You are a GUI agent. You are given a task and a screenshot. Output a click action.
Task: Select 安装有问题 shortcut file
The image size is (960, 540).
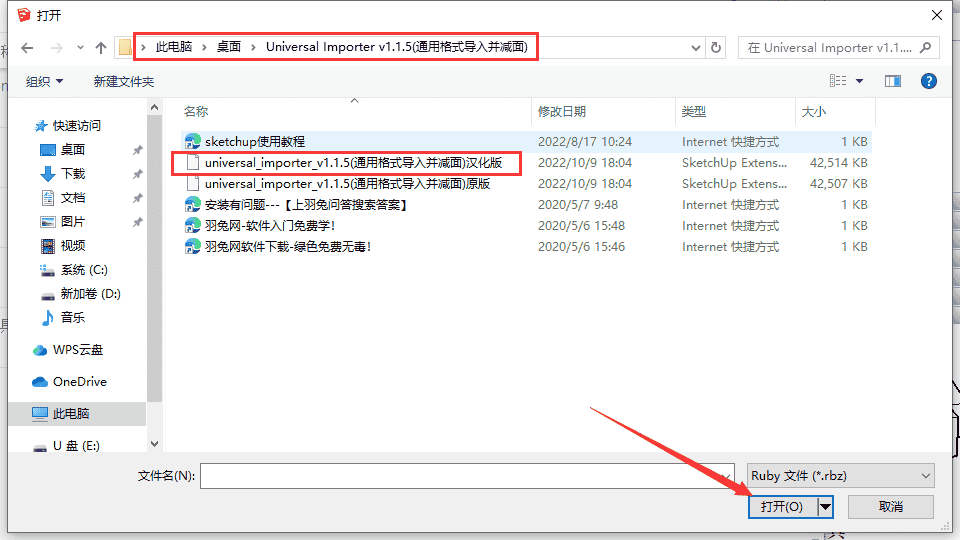[x=526, y=204]
